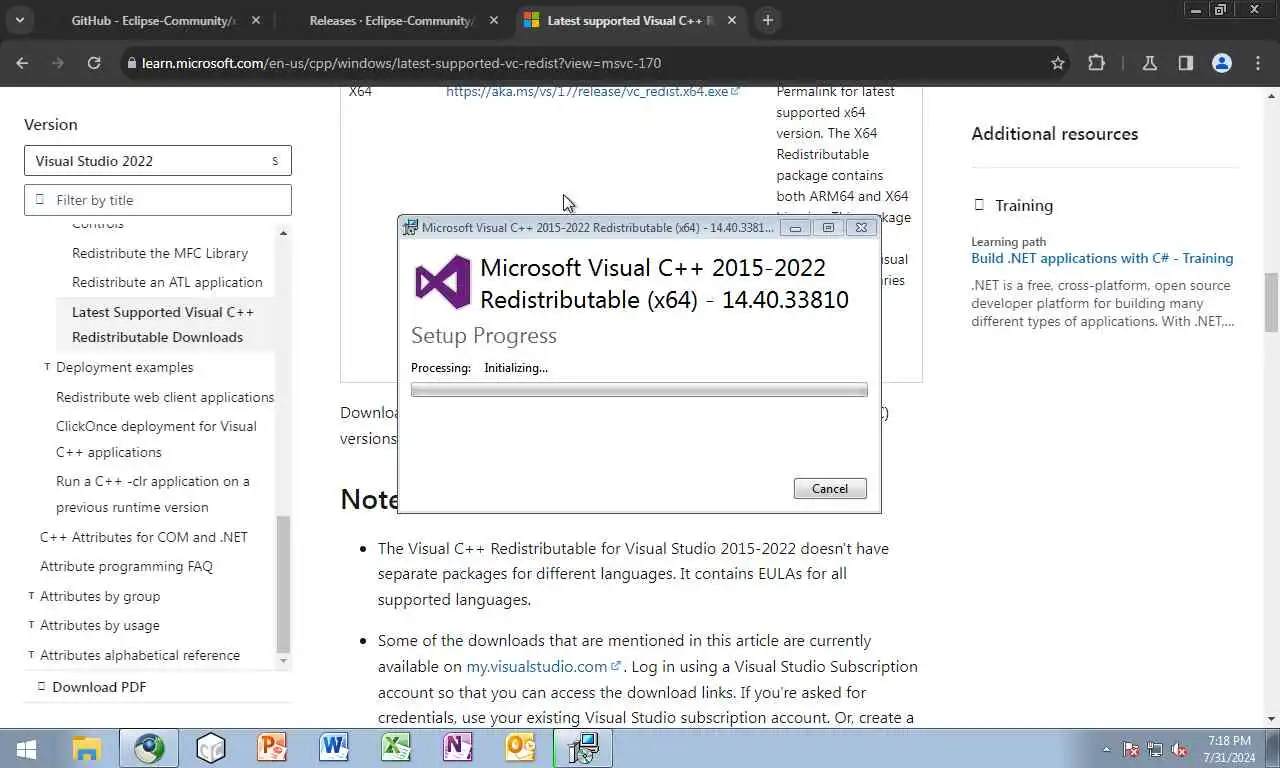This screenshot has height=768, width=1280.
Task: Click the setup progress bar
Action: click(x=639, y=390)
